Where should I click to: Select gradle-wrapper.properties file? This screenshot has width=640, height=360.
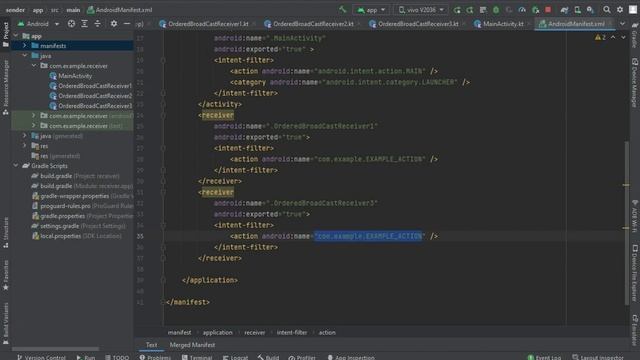(82, 196)
